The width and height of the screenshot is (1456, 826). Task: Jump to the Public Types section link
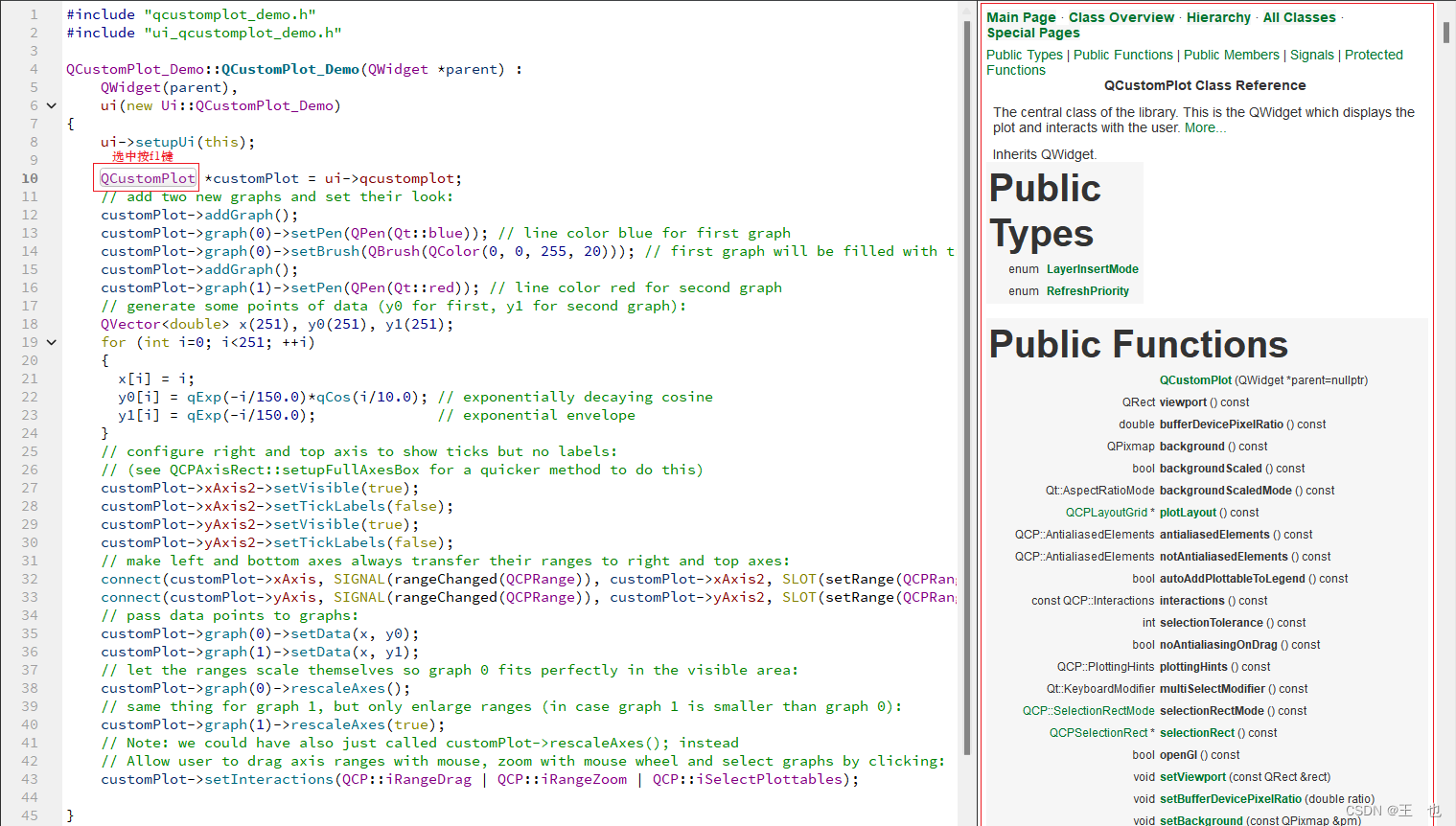coord(1025,55)
